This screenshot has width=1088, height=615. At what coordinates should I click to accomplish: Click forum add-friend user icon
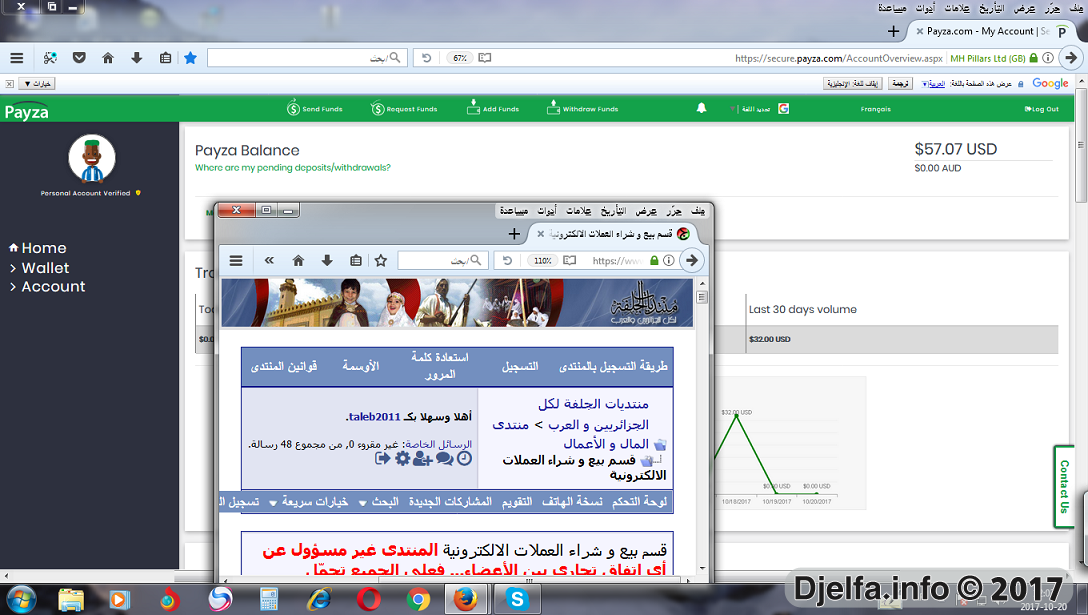click(423, 458)
